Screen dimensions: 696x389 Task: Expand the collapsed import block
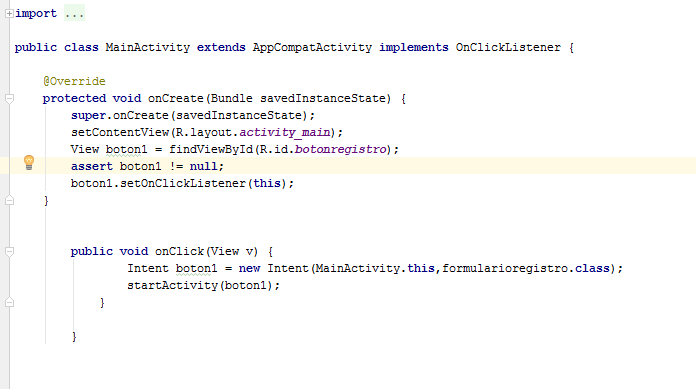[9, 14]
